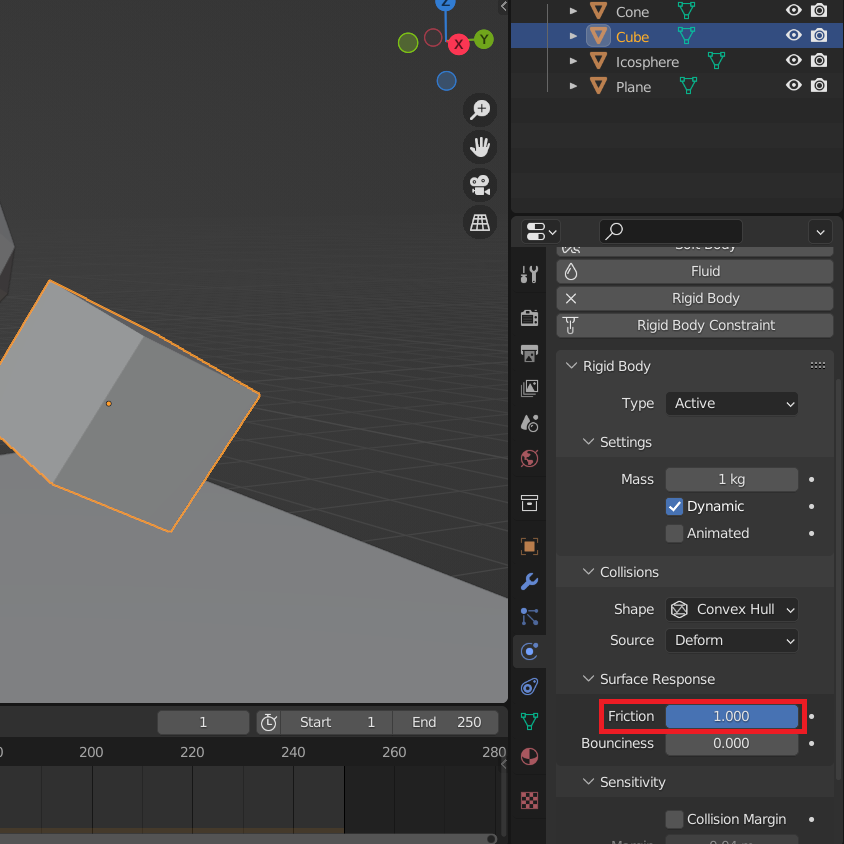Click the pan view hand icon

pyautogui.click(x=480, y=148)
